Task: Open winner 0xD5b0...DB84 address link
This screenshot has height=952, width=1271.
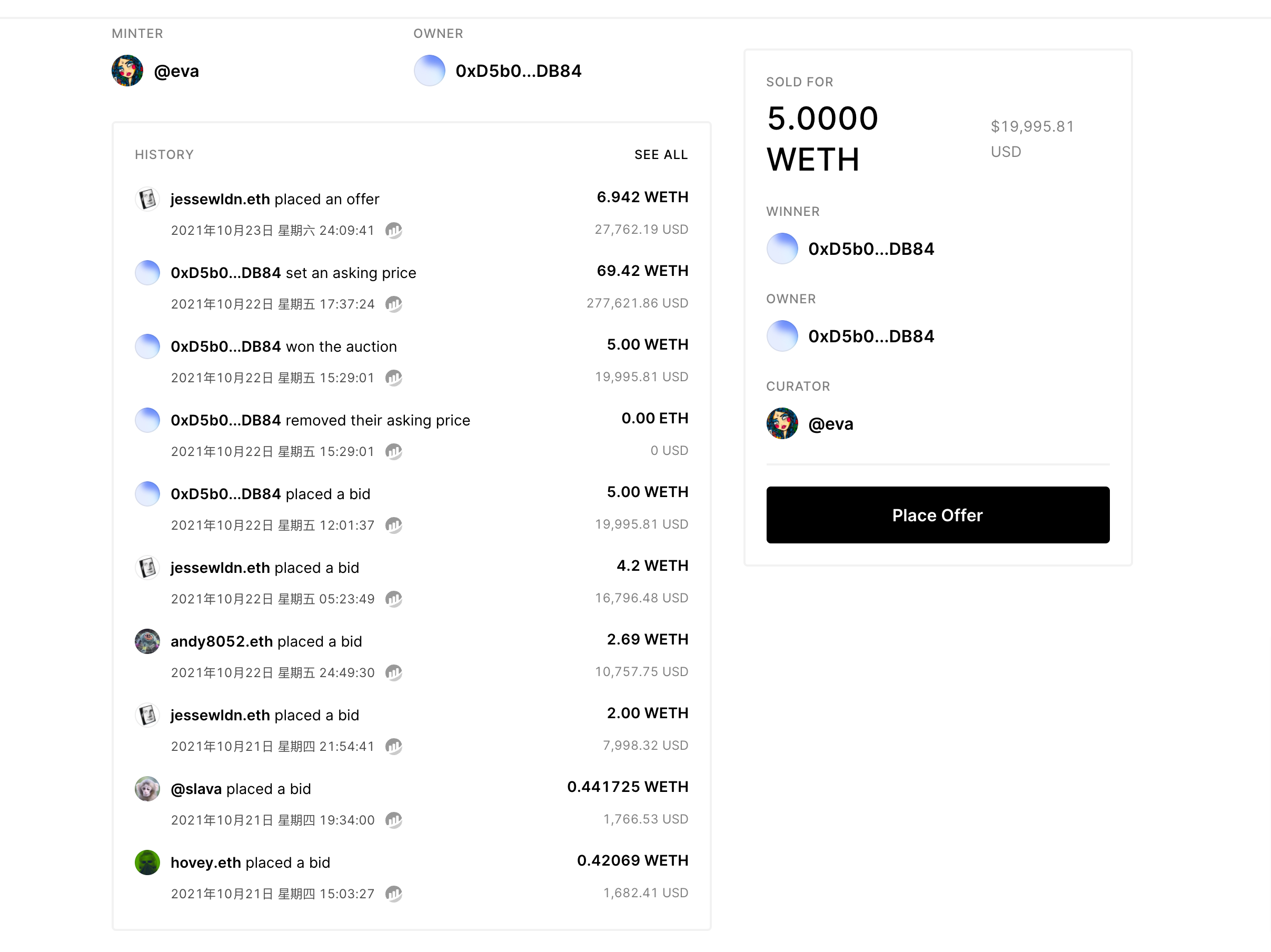Action: 871,249
